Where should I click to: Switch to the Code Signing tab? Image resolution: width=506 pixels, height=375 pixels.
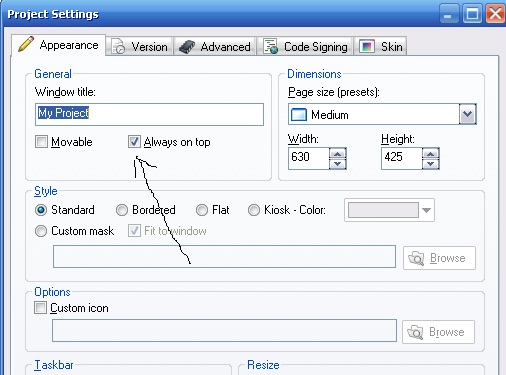(x=306, y=46)
